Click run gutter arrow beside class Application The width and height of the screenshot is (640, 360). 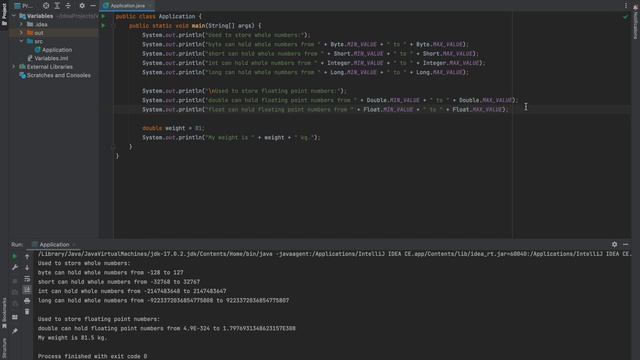[103, 16]
